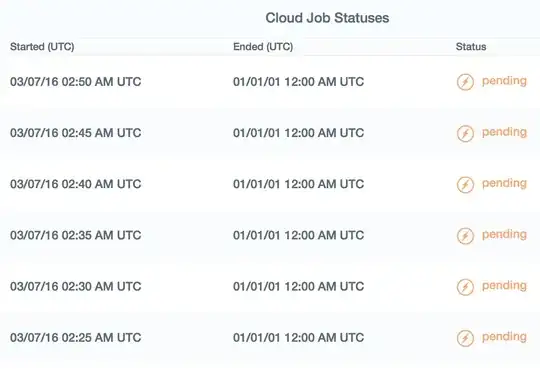Click pending lightning icon for 02:30 AM job
The image size is (540, 369).
465,287
